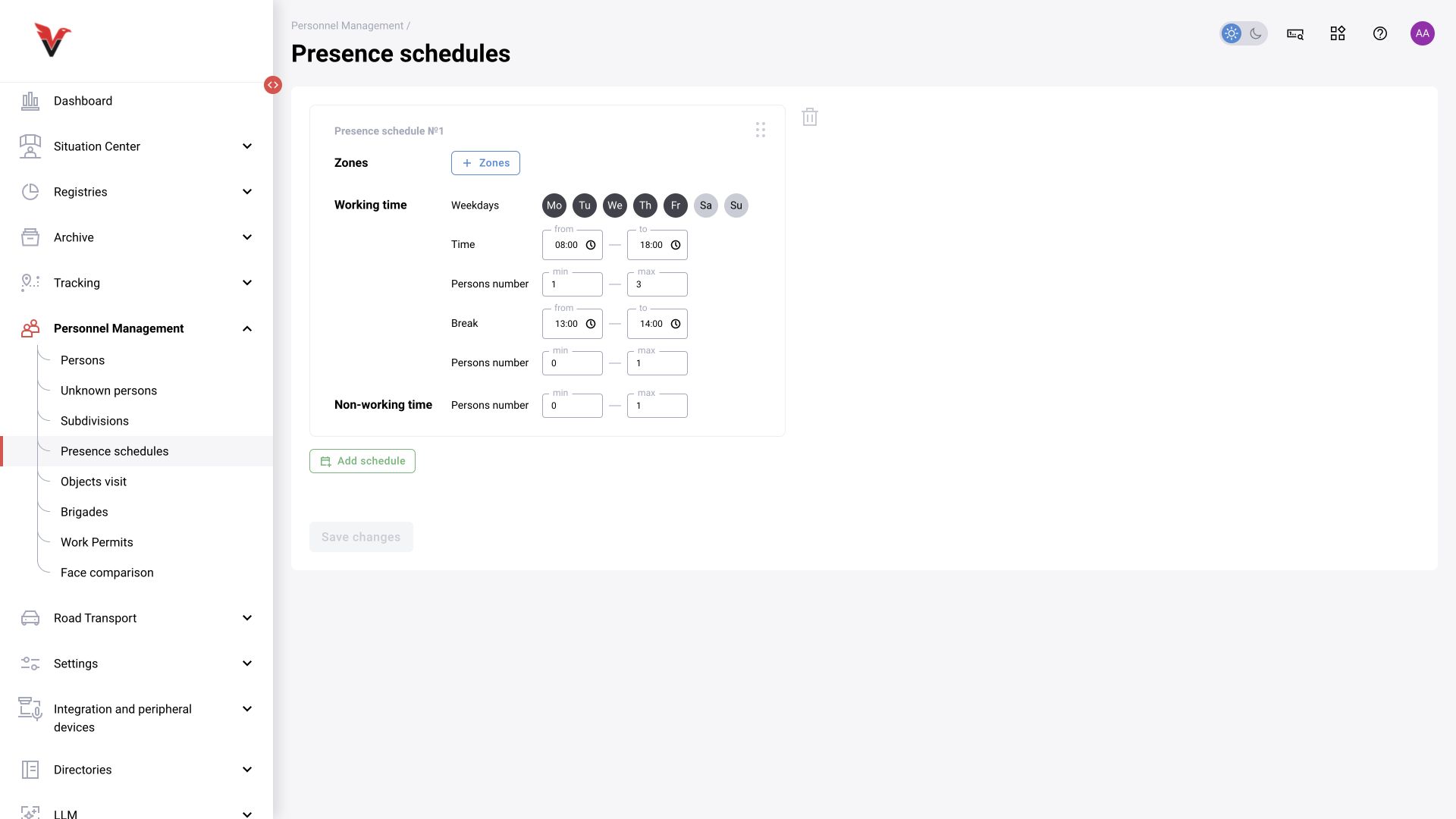Delete Presence schedule №1 with trash icon

click(810, 117)
